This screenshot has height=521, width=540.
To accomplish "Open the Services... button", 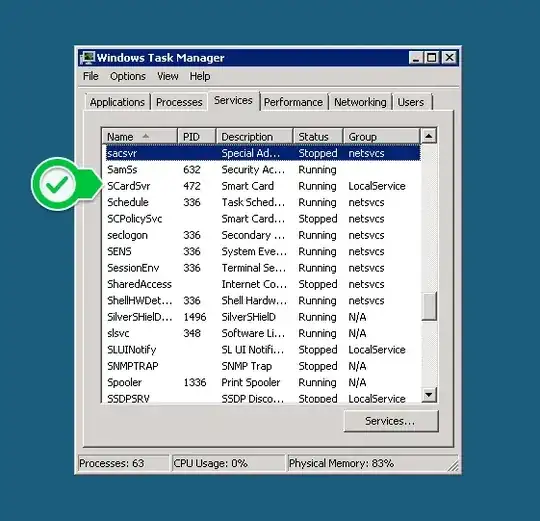I will tap(391, 421).
